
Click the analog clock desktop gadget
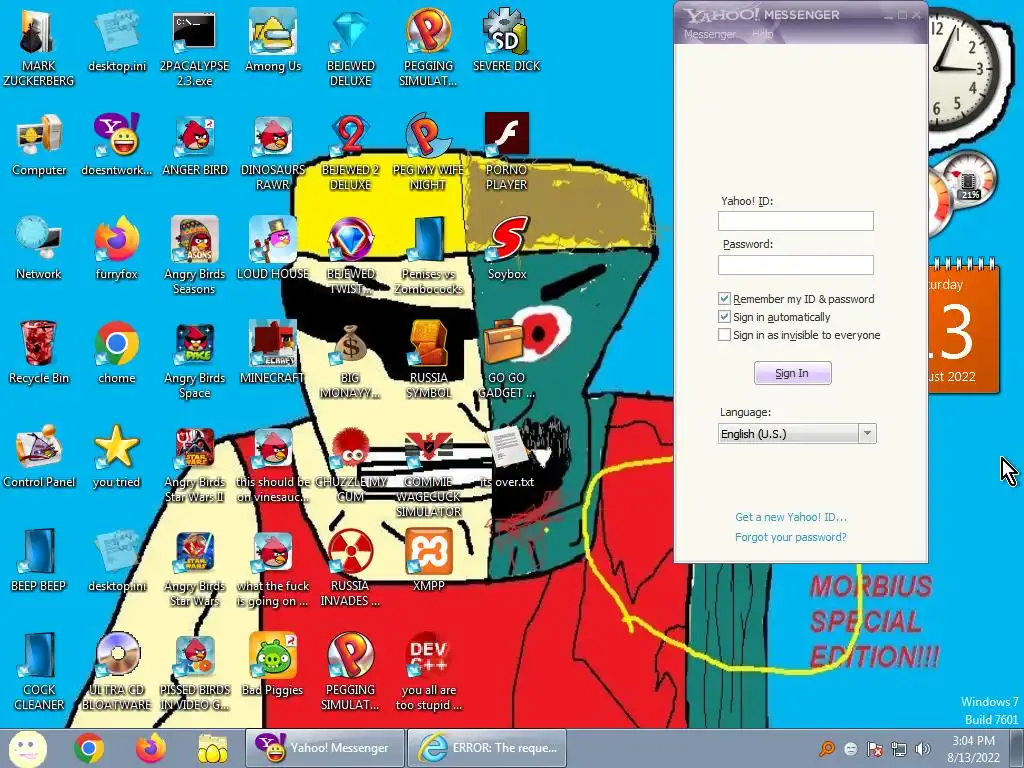[x=963, y=69]
